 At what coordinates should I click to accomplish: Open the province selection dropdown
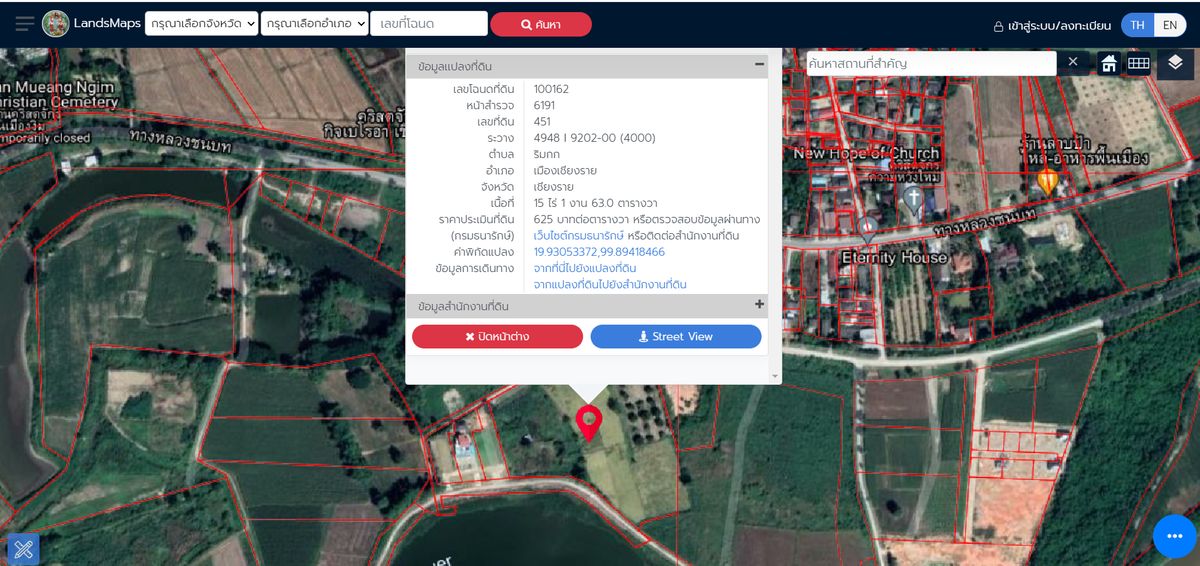201,24
